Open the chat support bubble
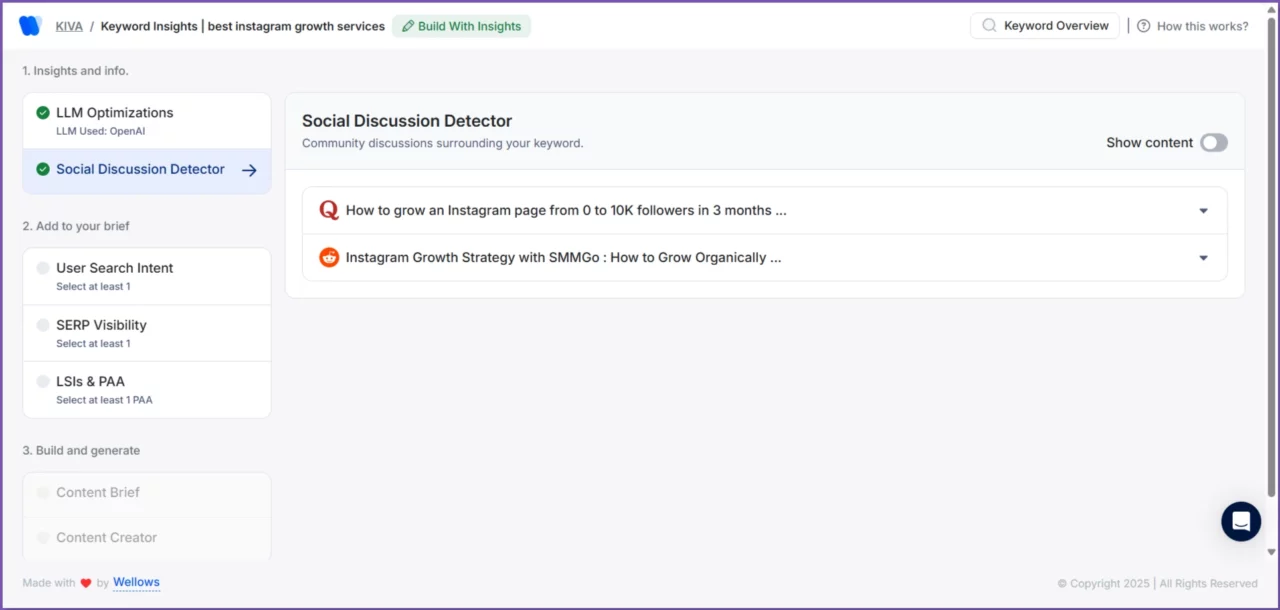 pyautogui.click(x=1241, y=521)
